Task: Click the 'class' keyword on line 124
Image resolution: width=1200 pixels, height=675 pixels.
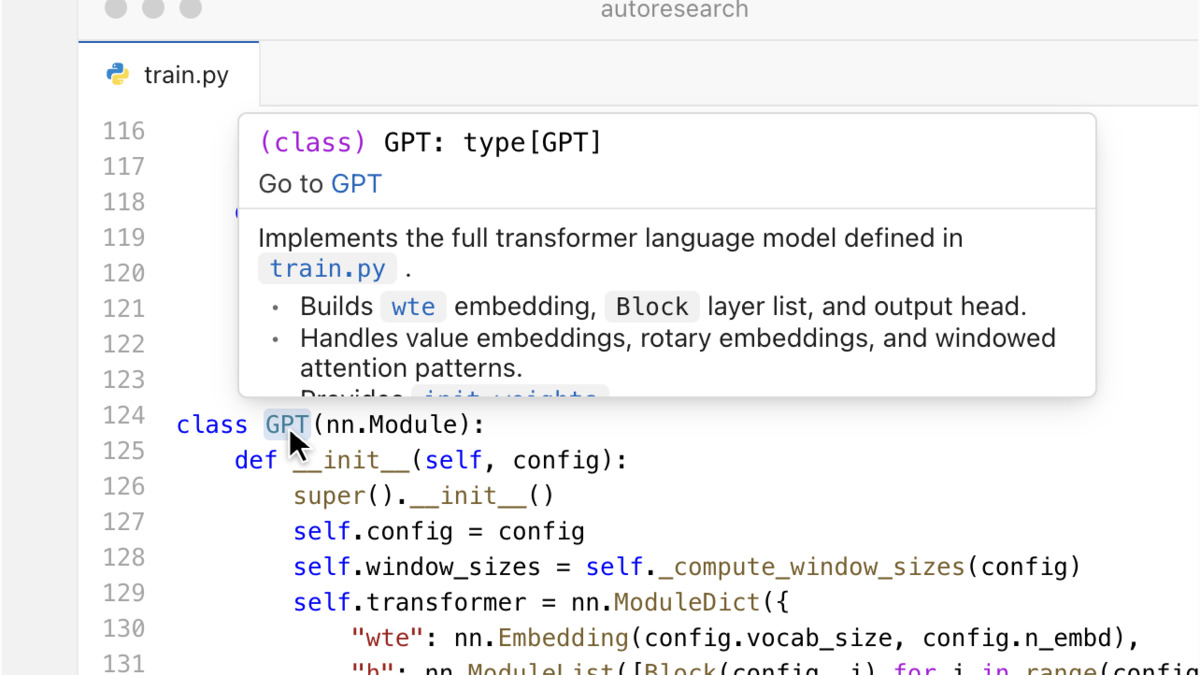Action: pyautogui.click(x=212, y=425)
